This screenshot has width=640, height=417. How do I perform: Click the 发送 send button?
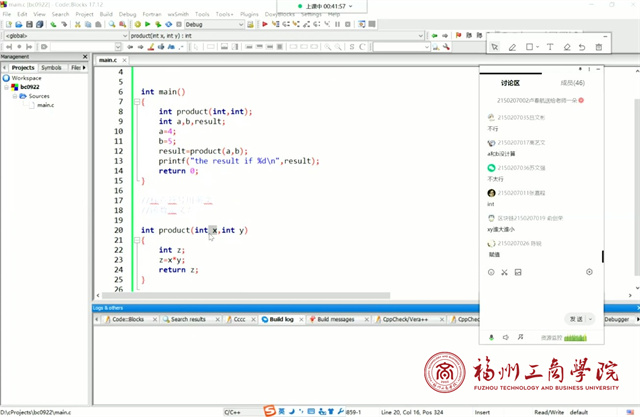click(577, 318)
